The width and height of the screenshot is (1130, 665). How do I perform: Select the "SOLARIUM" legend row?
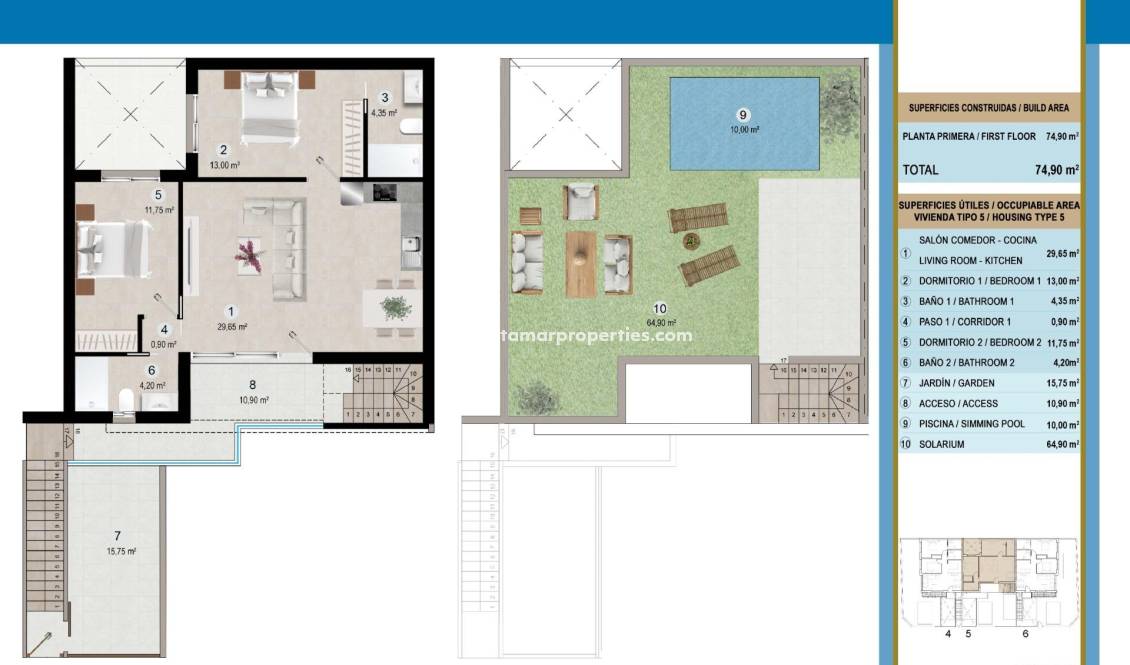pos(989,445)
